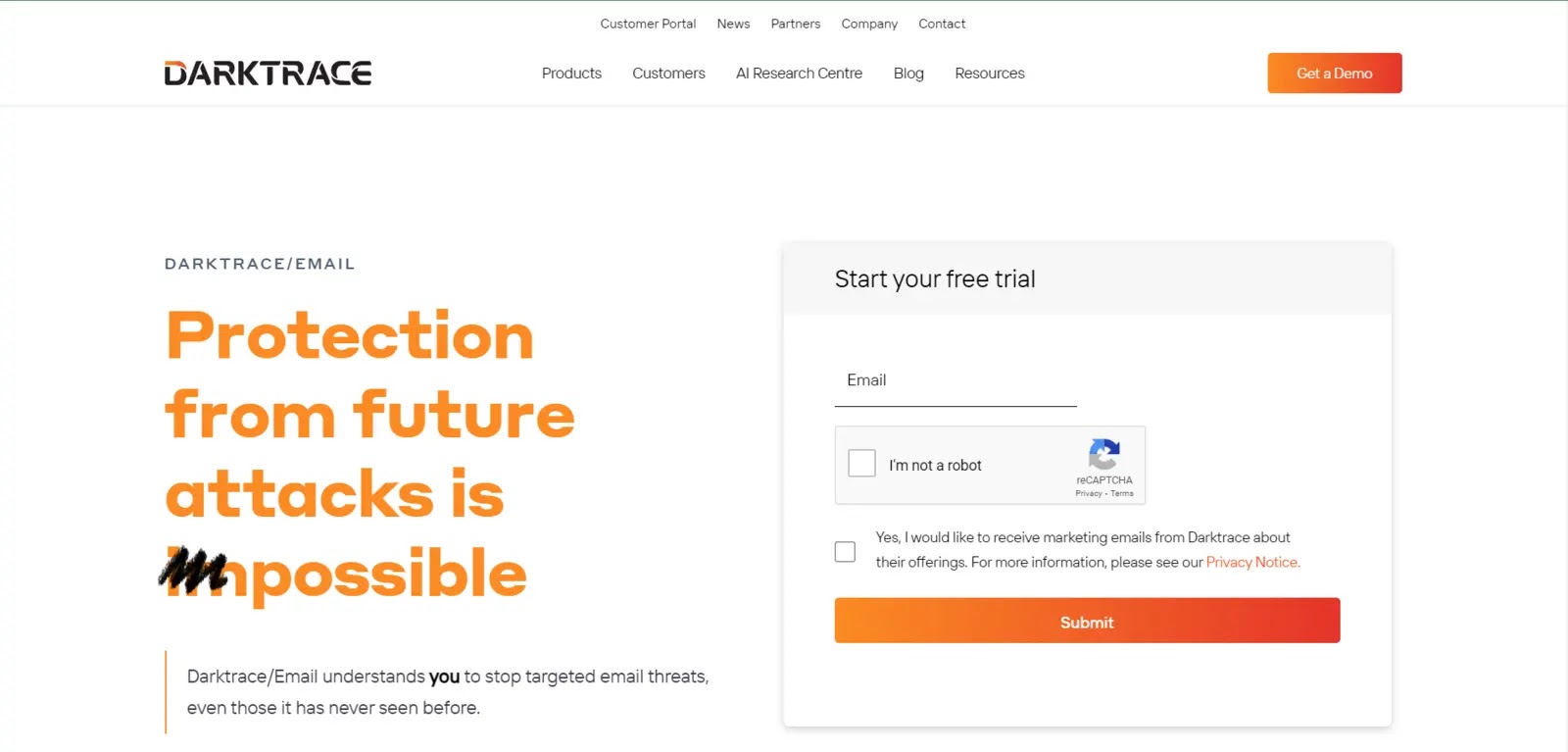Open the AI Research Centre page
The width and height of the screenshot is (1568, 752).
pyautogui.click(x=799, y=74)
